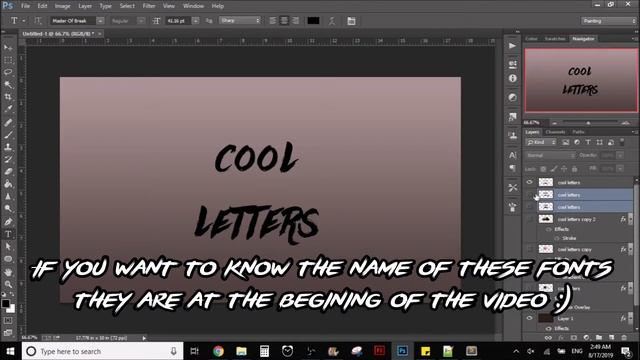Open the font family dropdown
Screen dimensions: 640x360
coord(100,21)
